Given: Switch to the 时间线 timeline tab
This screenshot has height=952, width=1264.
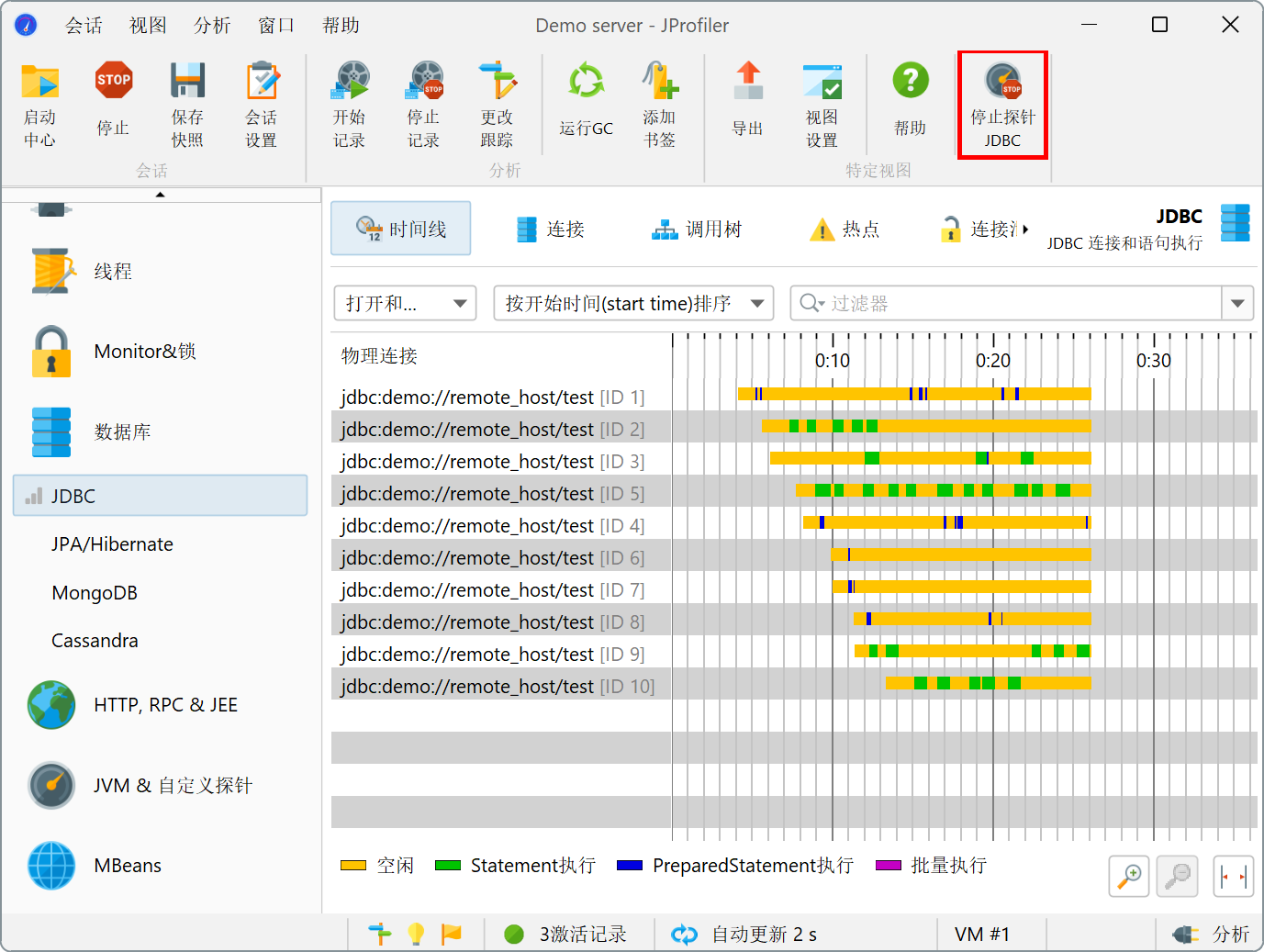Looking at the screenshot, I should [401, 229].
